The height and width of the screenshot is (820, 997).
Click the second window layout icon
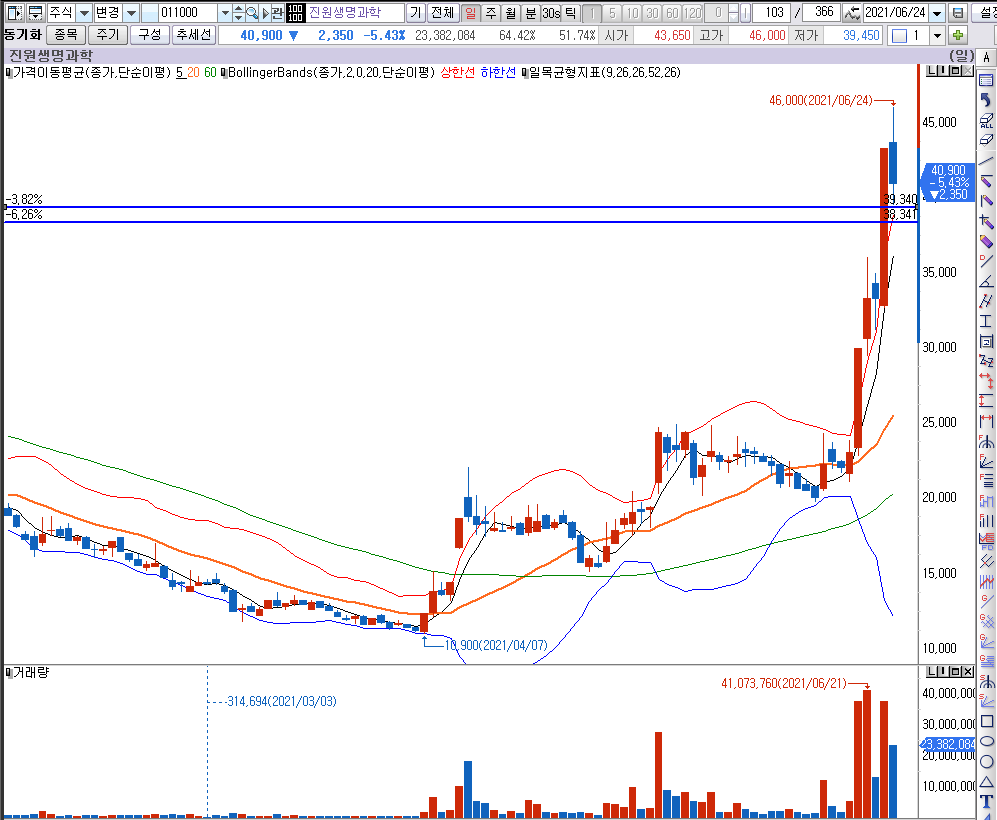tap(36, 13)
